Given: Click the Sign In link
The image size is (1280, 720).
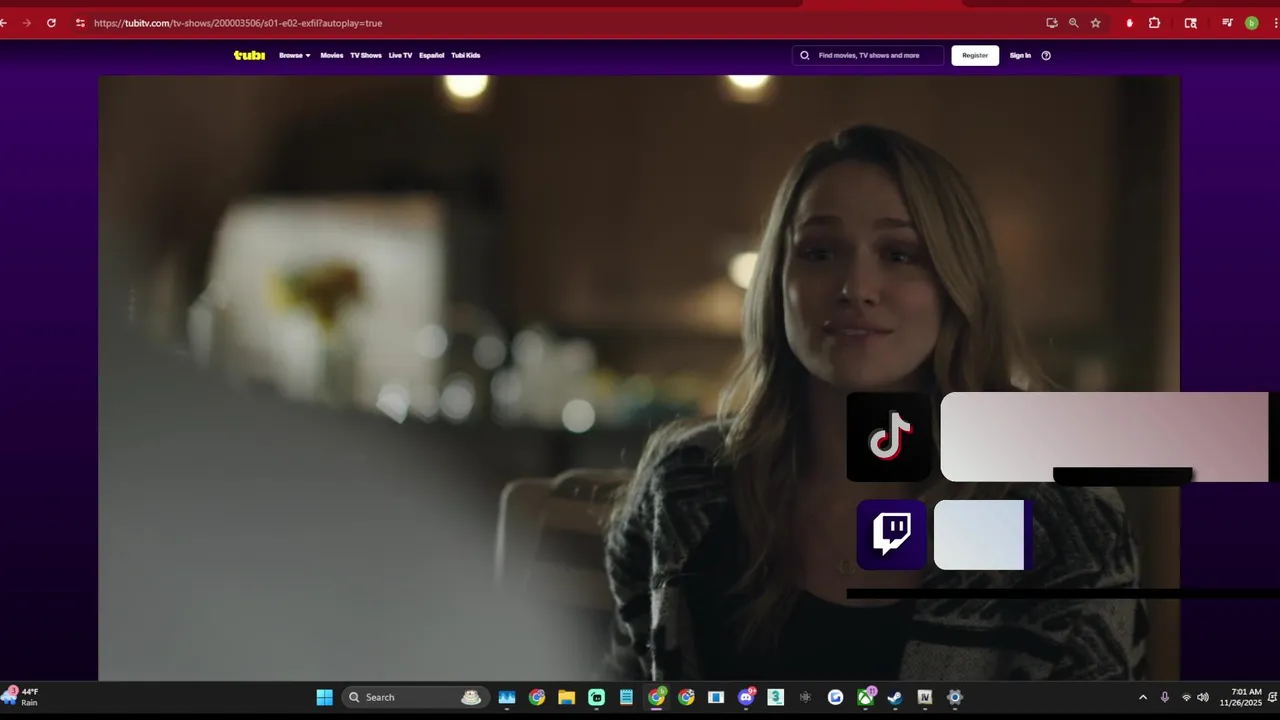Looking at the screenshot, I should [x=1020, y=55].
